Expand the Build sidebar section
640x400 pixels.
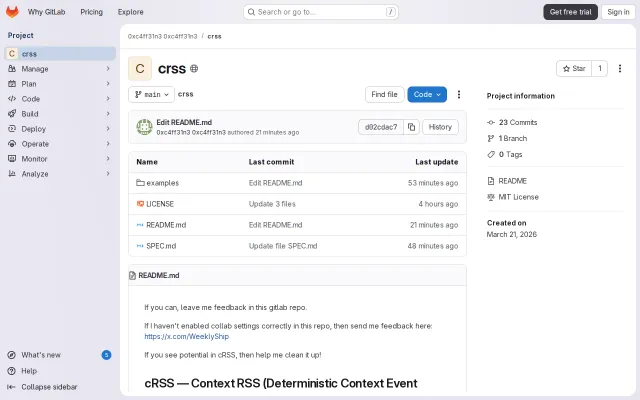[108, 113]
